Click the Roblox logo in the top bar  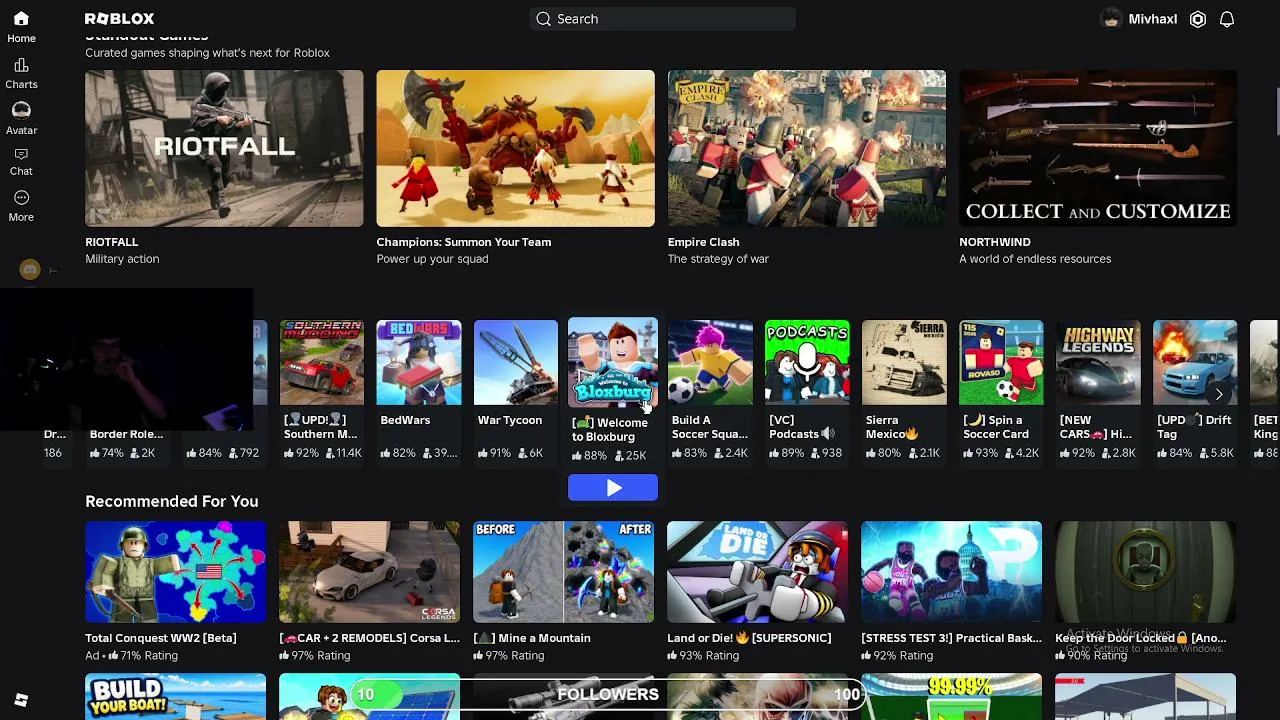[119, 19]
